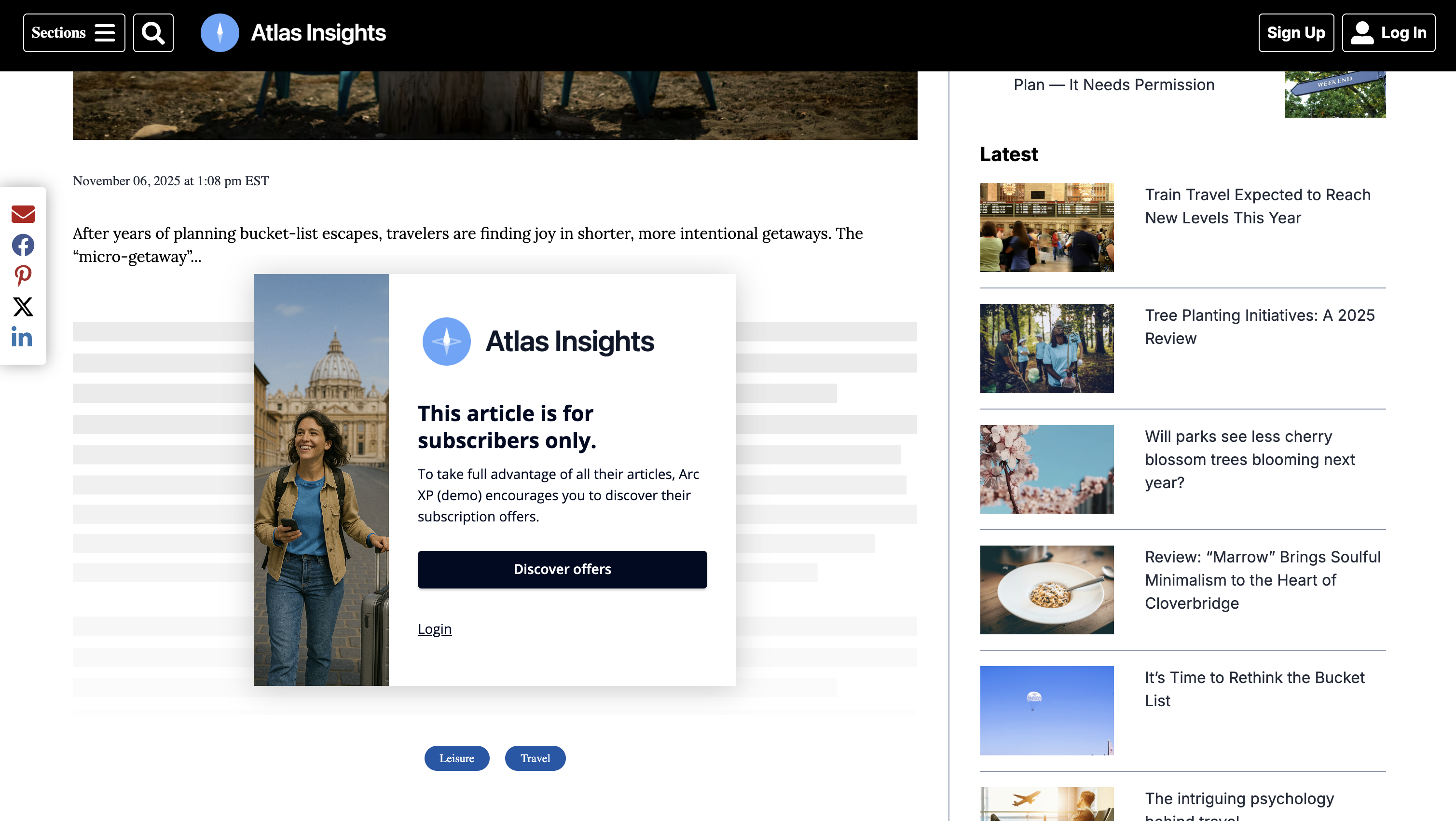The image size is (1456, 821).
Task: Share article via email icon
Action: 23,214
